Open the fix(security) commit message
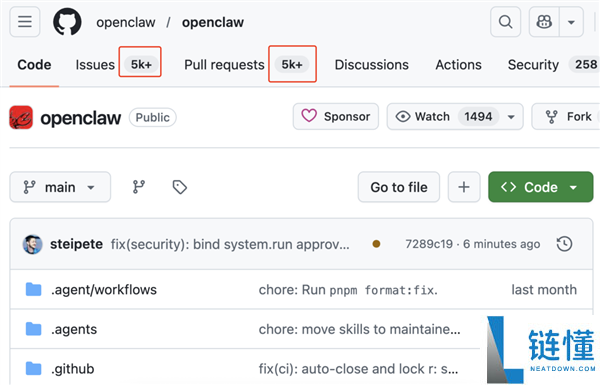This screenshot has width=600, height=385. pyautogui.click(x=230, y=244)
